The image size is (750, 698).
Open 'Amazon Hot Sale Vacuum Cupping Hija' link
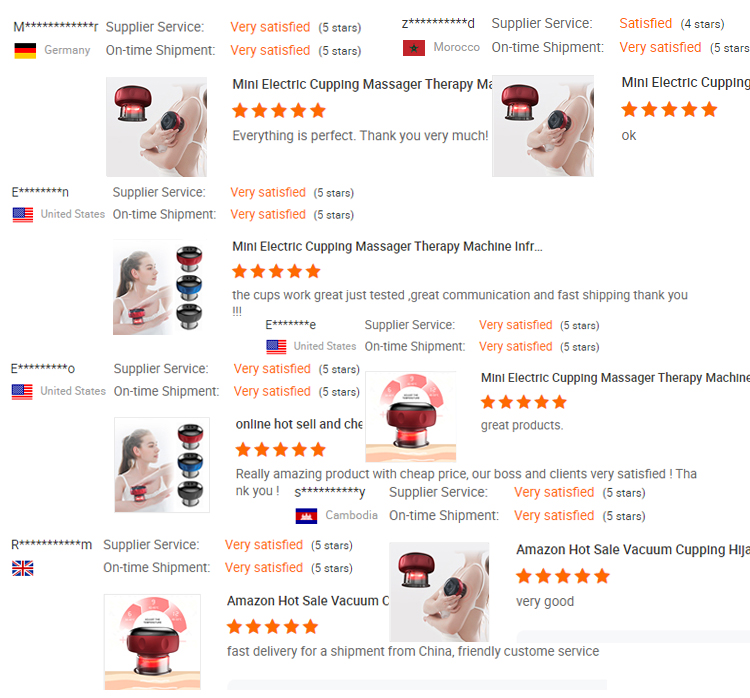[633, 550]
